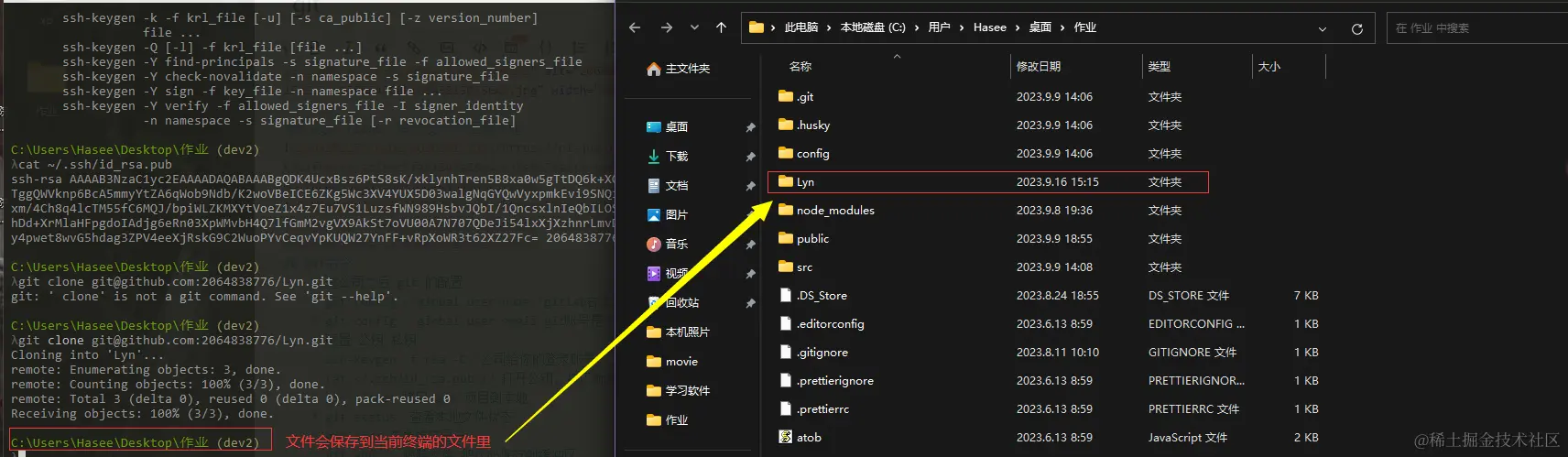Select 此电脑 in the address breadcrumb
Image resolution: width=1568 pixels, height=457 pixels.
tap(801, 27)
